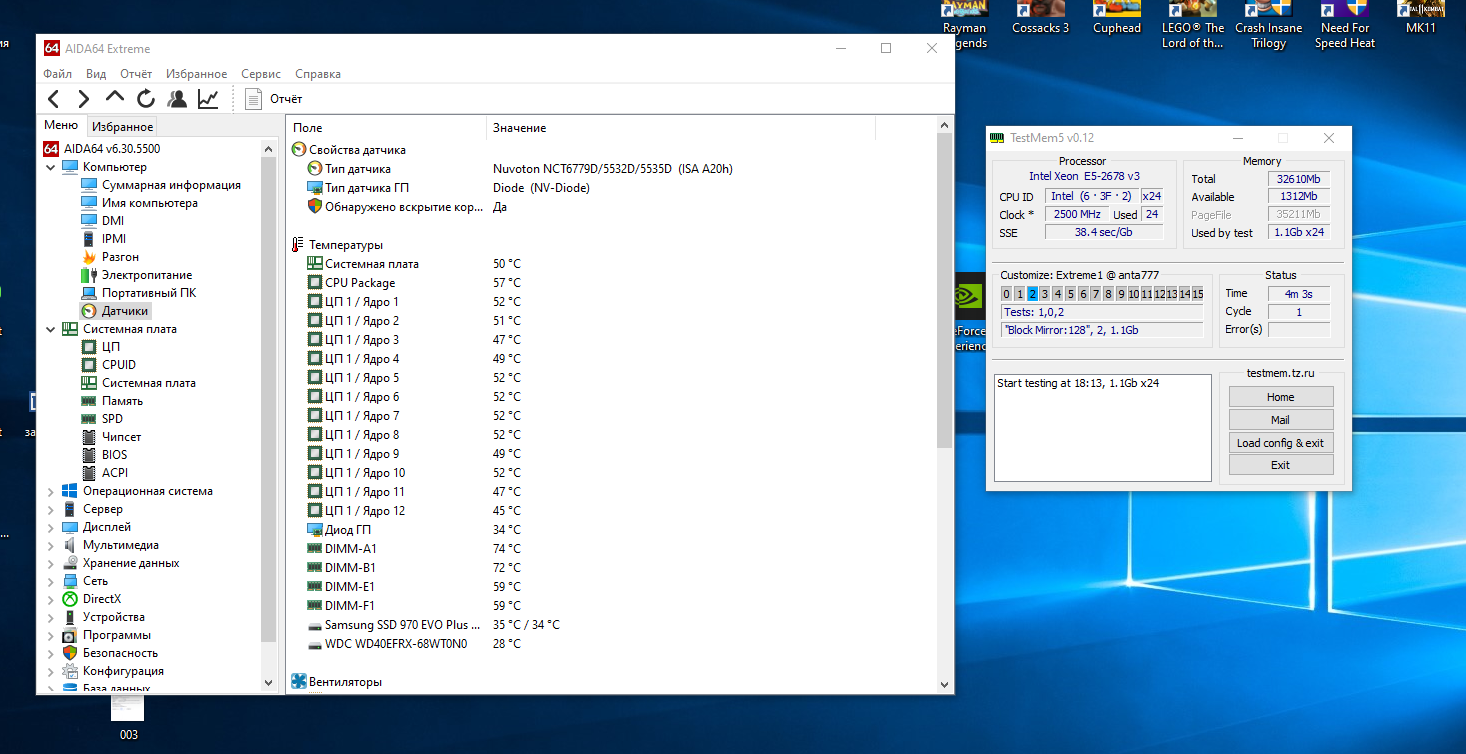Expand the Сервер tree node
This screenshot has height=754, width=1466.
(51, 509)
